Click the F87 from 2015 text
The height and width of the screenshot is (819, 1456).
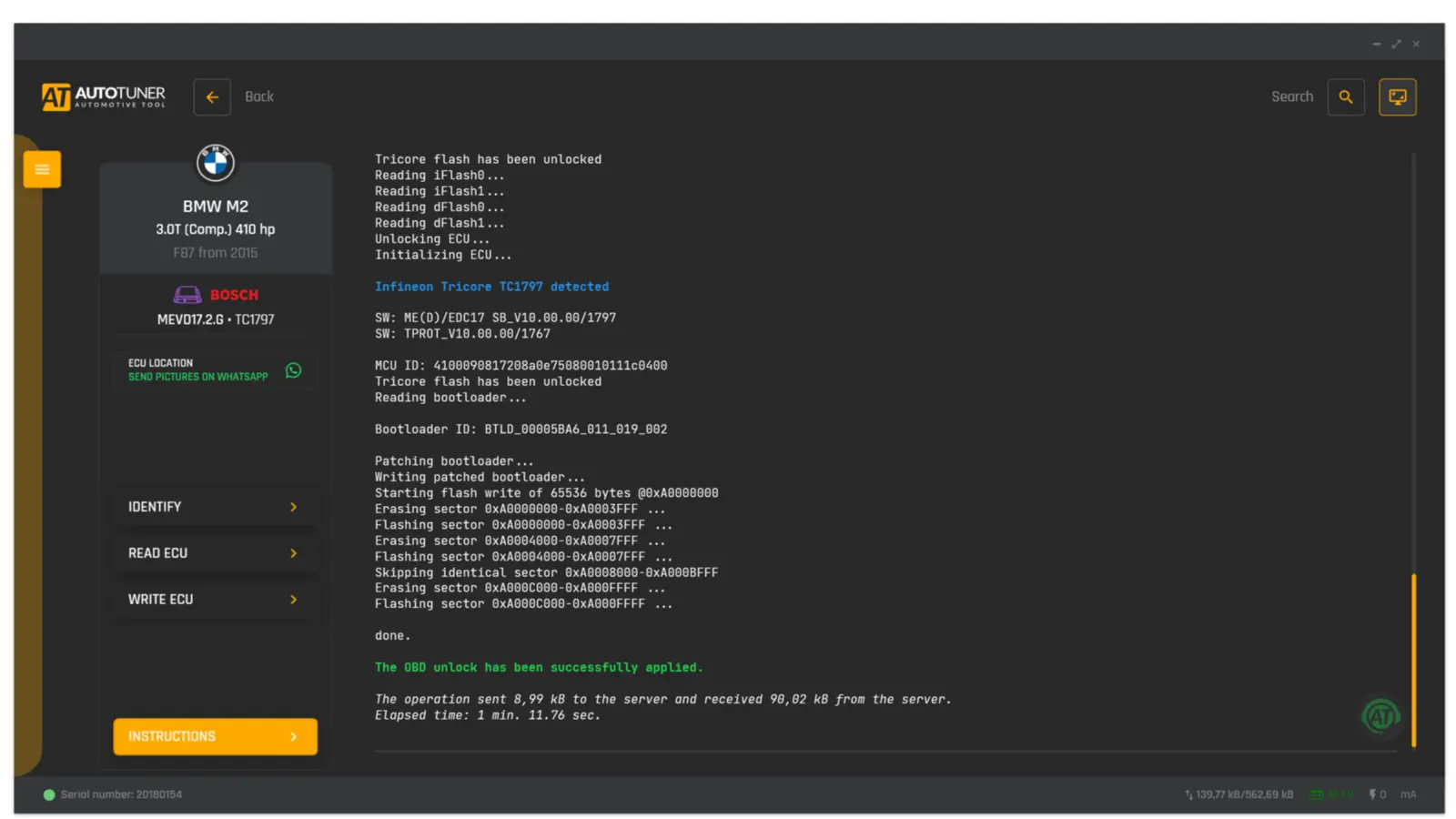pyautogui.click(x=216, y=253)
